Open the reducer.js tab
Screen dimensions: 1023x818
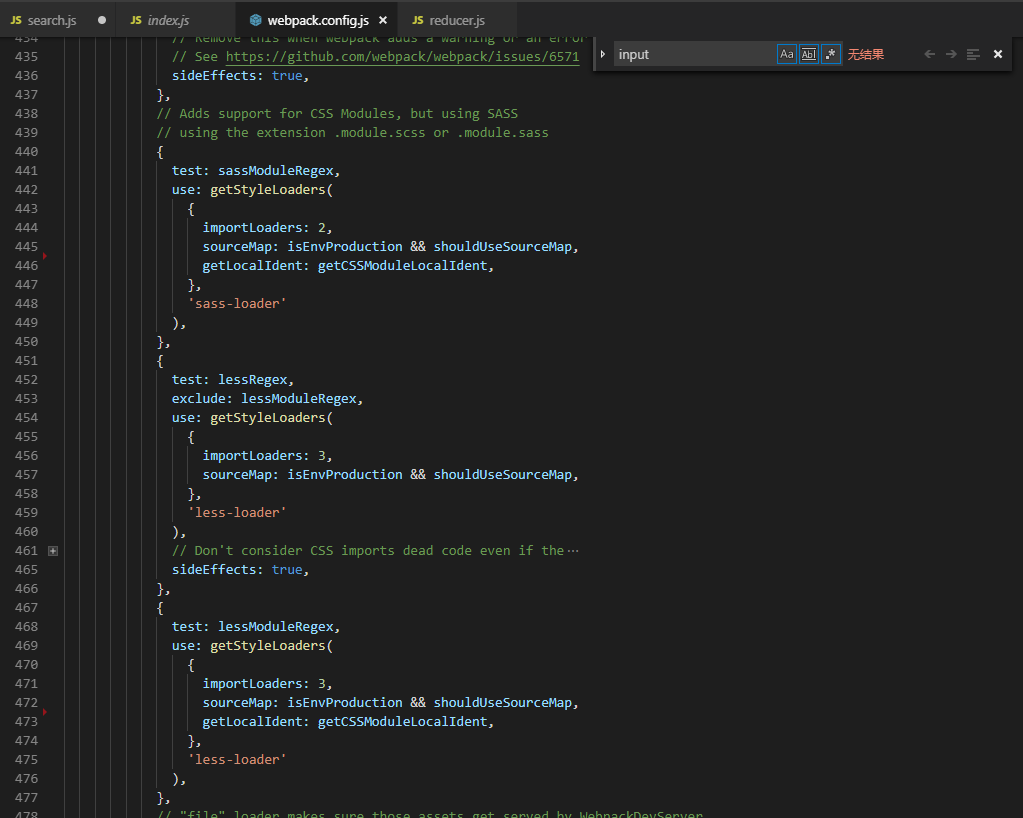tap(457, 20)
